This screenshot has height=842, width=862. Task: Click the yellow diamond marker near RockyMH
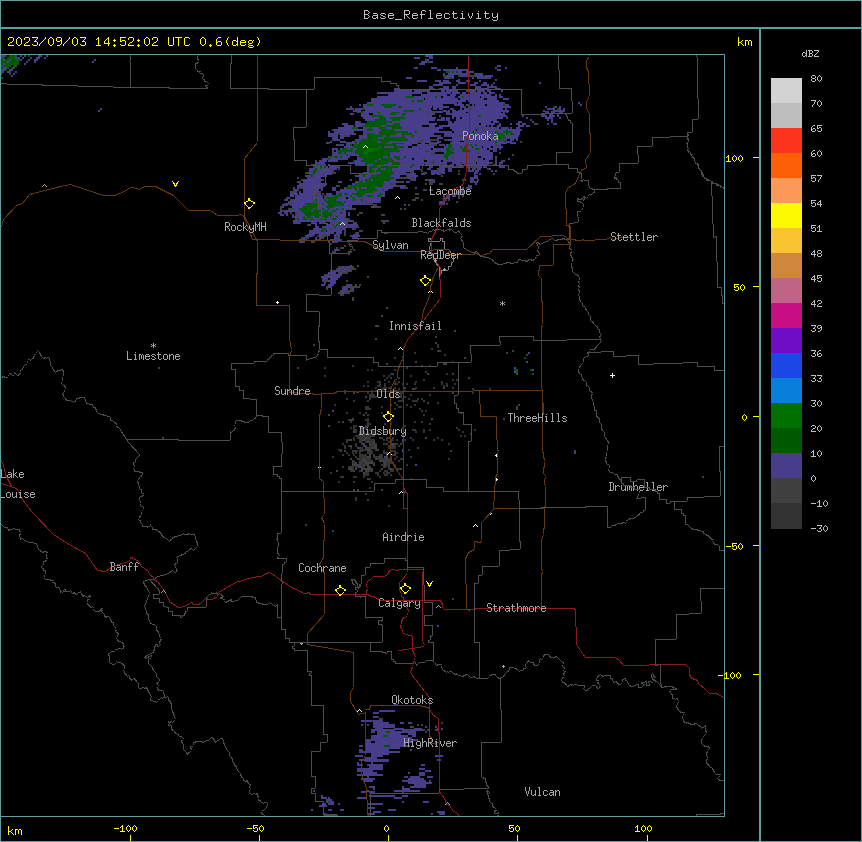click(249, 204)
